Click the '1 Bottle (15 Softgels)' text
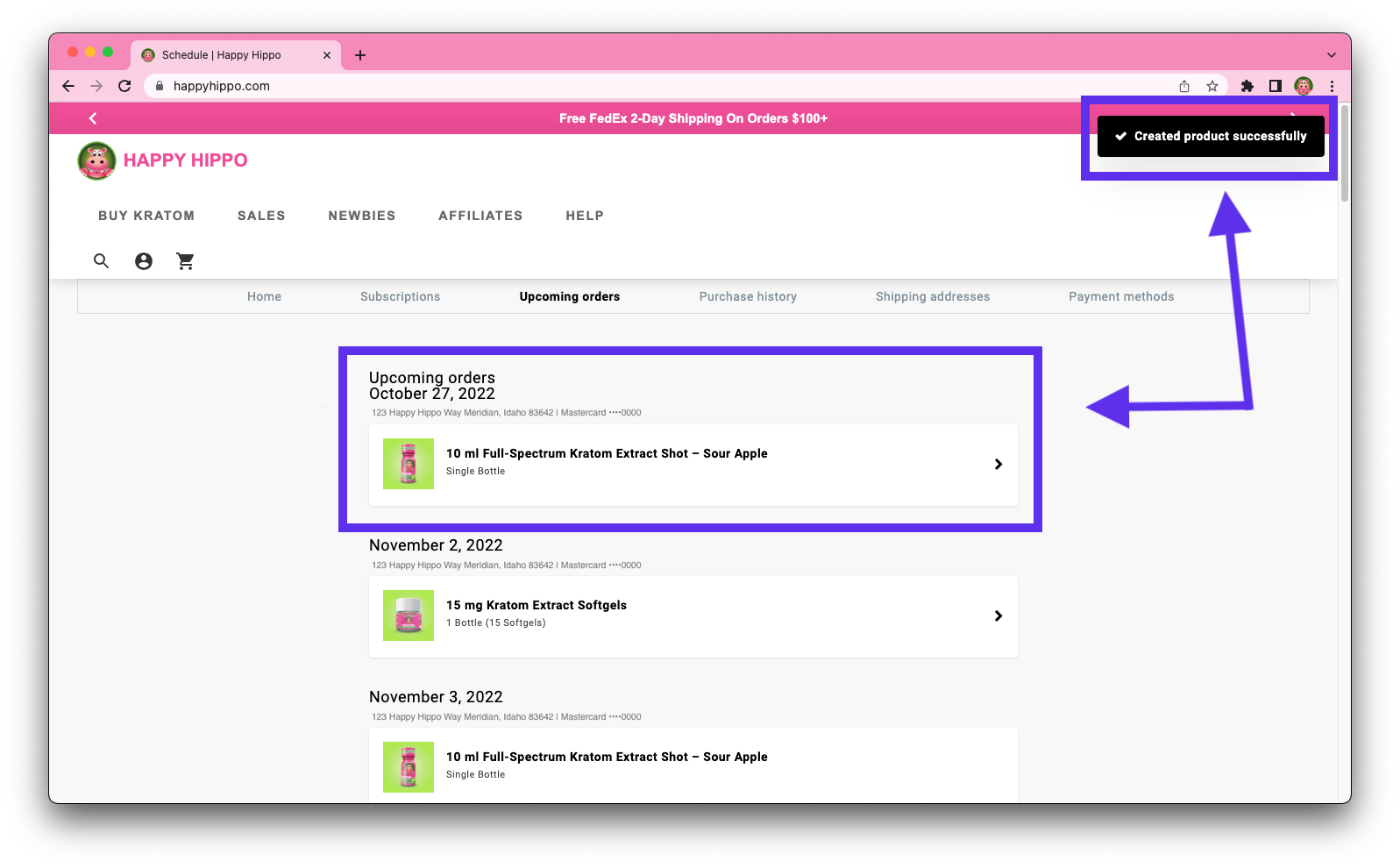1400x868 pixels. coord(496,623)
